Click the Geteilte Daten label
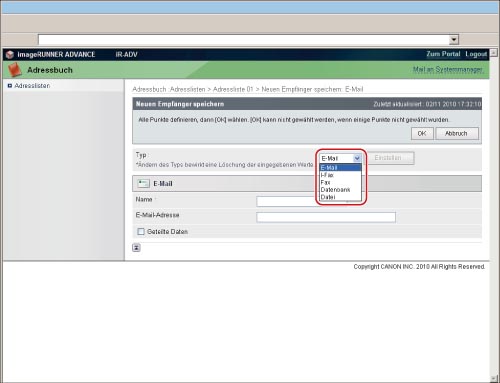 click(167, 231)
